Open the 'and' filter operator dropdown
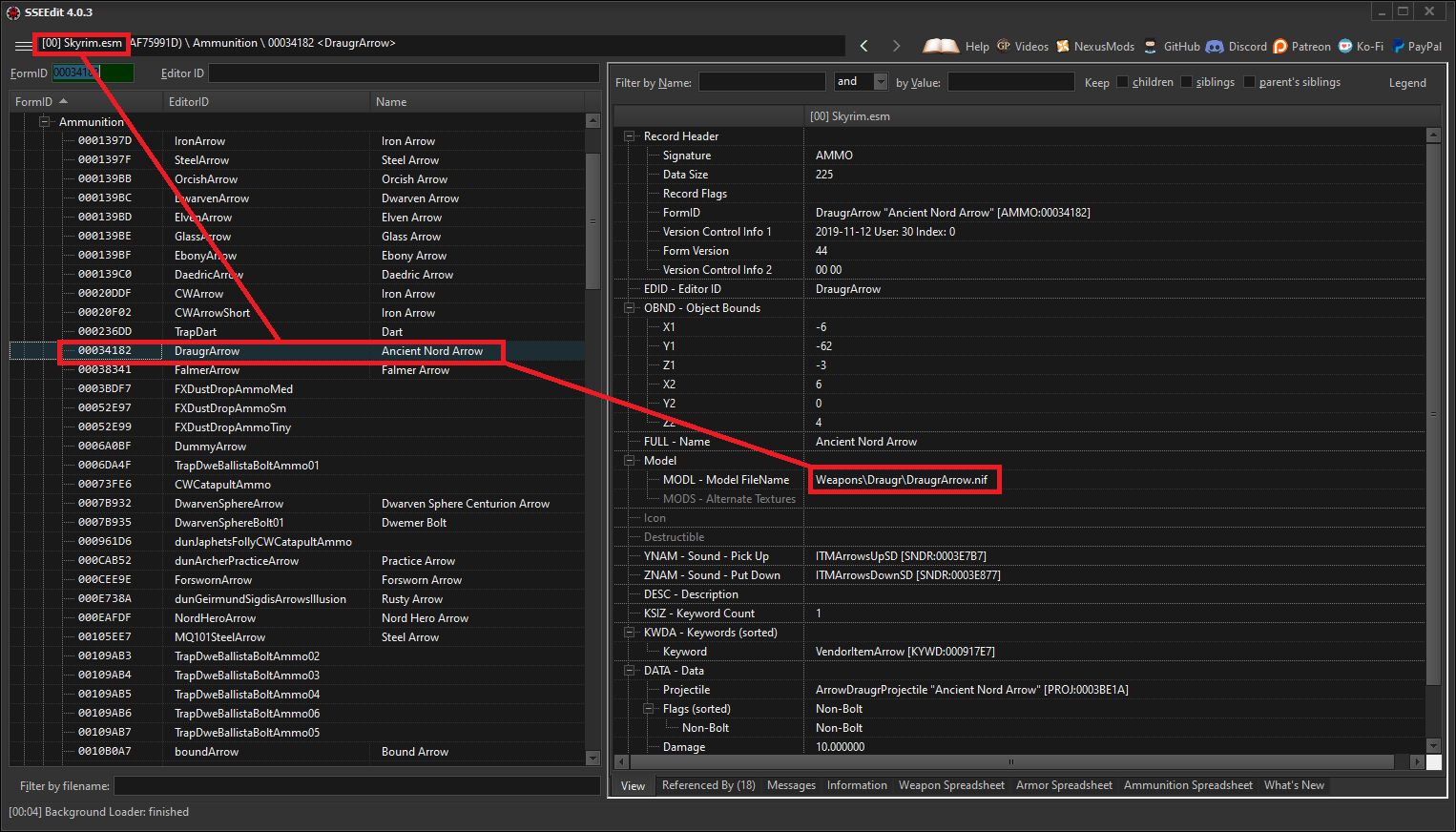Screen dimensions: 1456x832 point(881,82)
